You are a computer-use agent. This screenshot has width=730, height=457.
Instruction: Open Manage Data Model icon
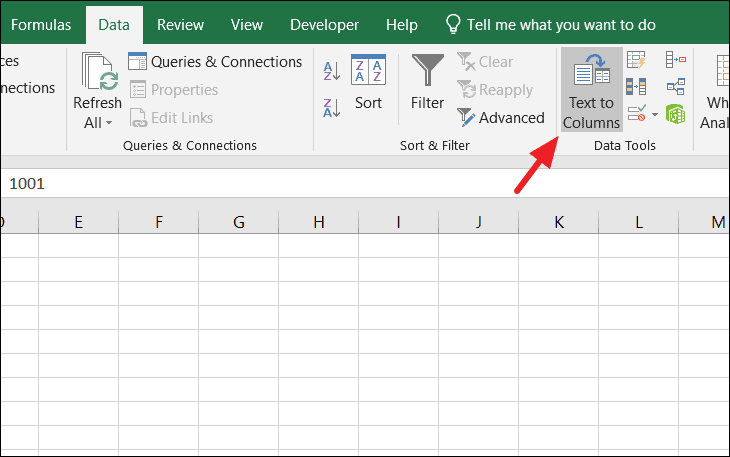[x=676, y=114]
